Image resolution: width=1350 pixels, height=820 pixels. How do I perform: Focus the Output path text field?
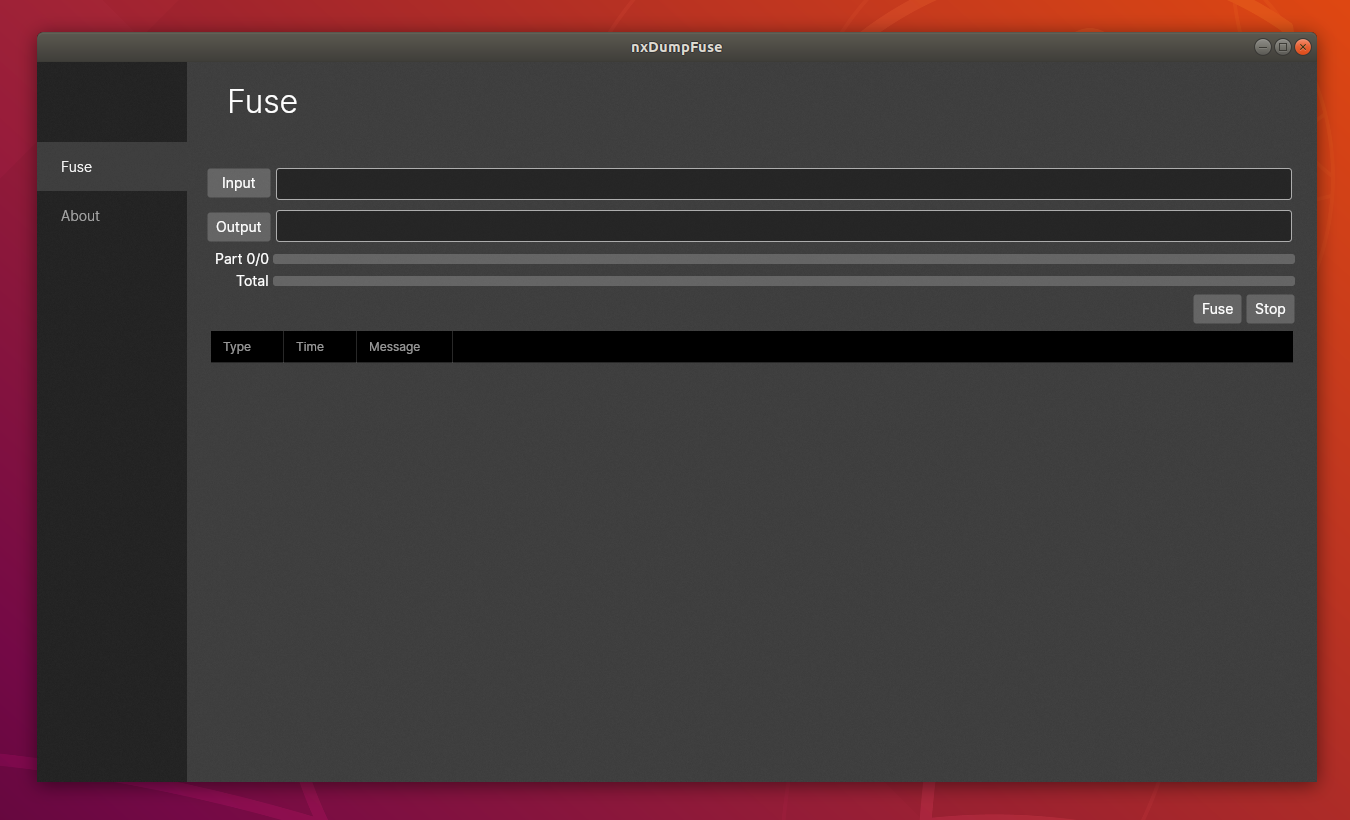tap(784, 226)
